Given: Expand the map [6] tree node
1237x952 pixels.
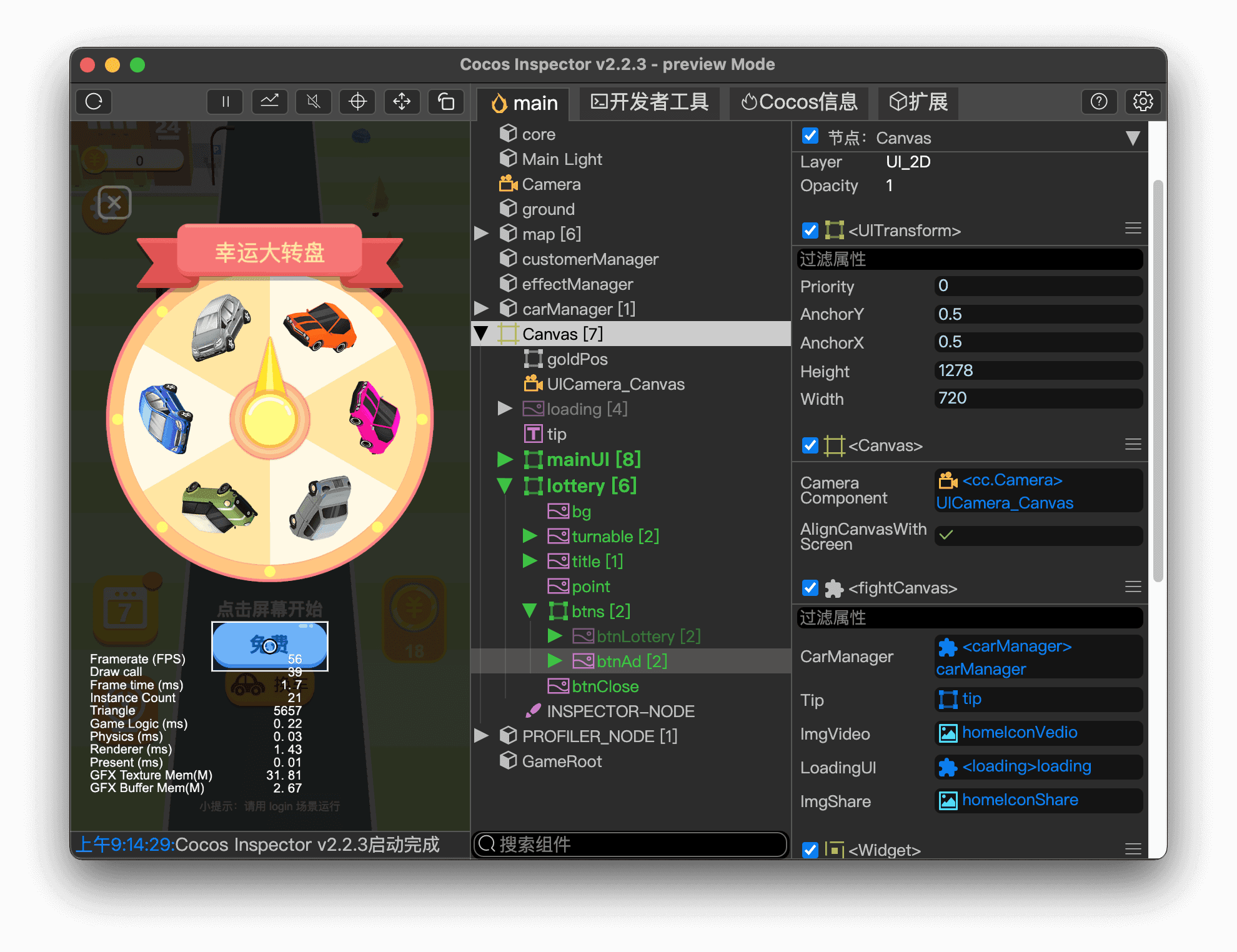Looking at the screenshot, I should pyautogui.click(x=481, y=234).
